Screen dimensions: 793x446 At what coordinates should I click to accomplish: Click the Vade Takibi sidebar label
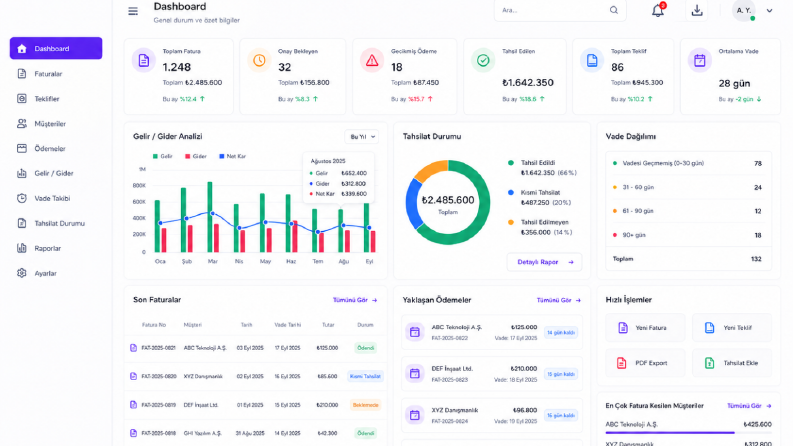click(52, 198)
